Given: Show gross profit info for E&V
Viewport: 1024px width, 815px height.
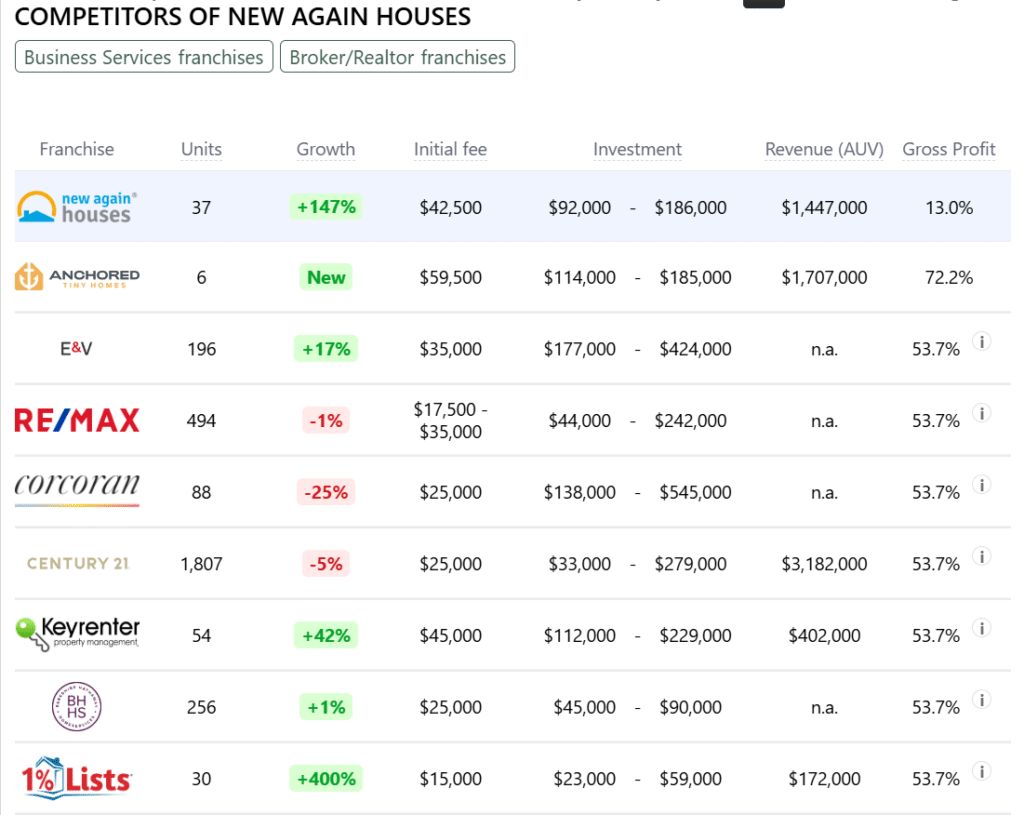Looking at the screenshot, I should pos(982,341).
